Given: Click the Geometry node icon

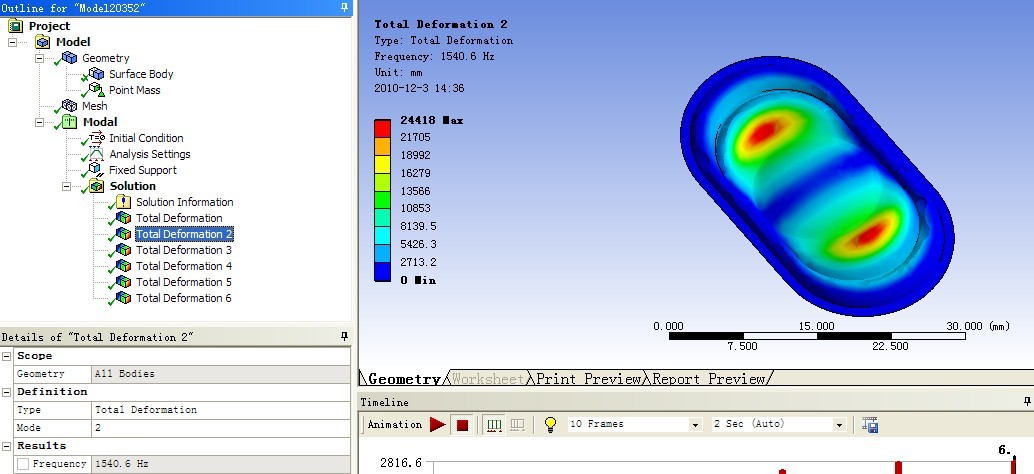Looking at the screenshot, I should (x=69, y=58).
